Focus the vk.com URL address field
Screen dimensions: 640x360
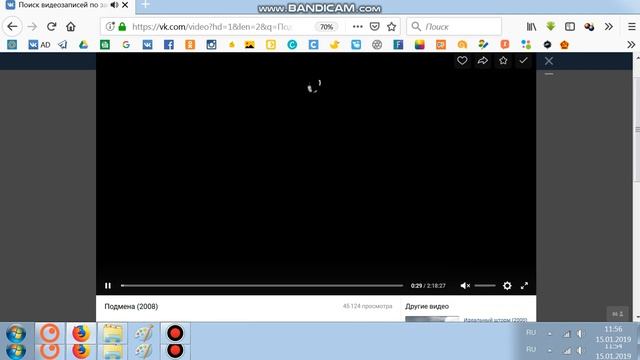pyautogui.click(x=212, y=27)
